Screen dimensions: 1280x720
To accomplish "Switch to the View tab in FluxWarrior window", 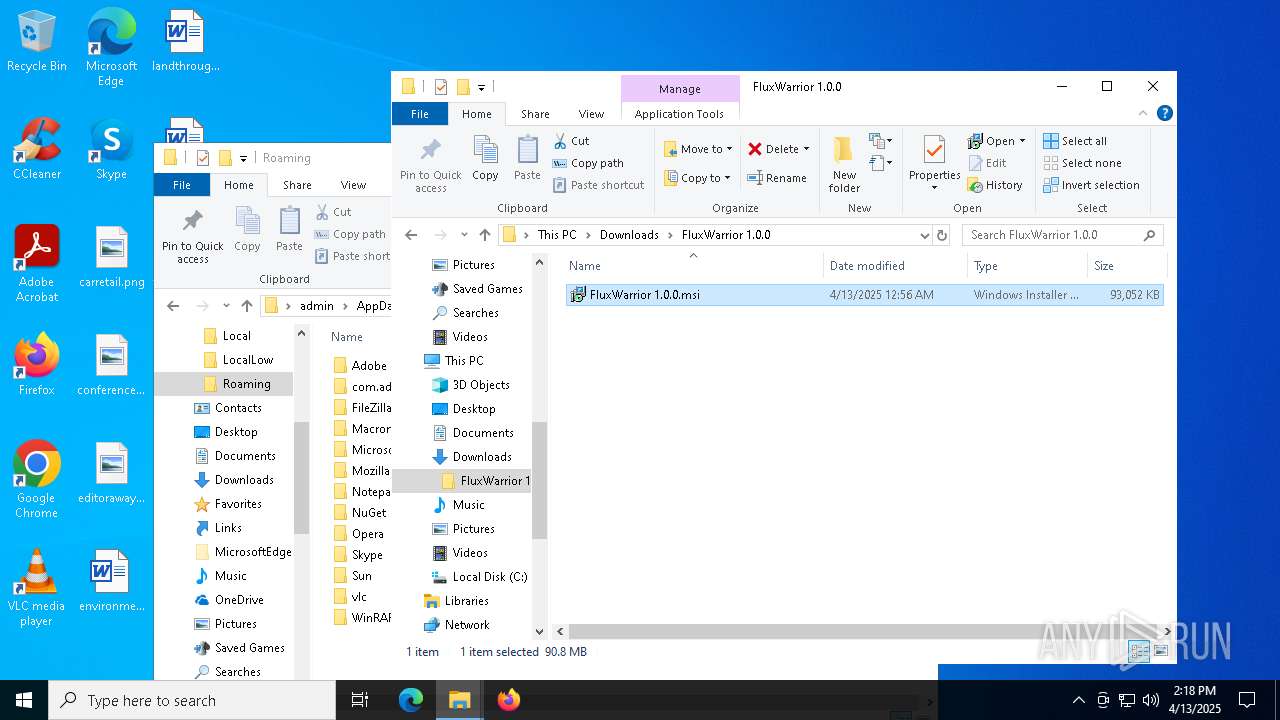I will [x=592, y=114].
